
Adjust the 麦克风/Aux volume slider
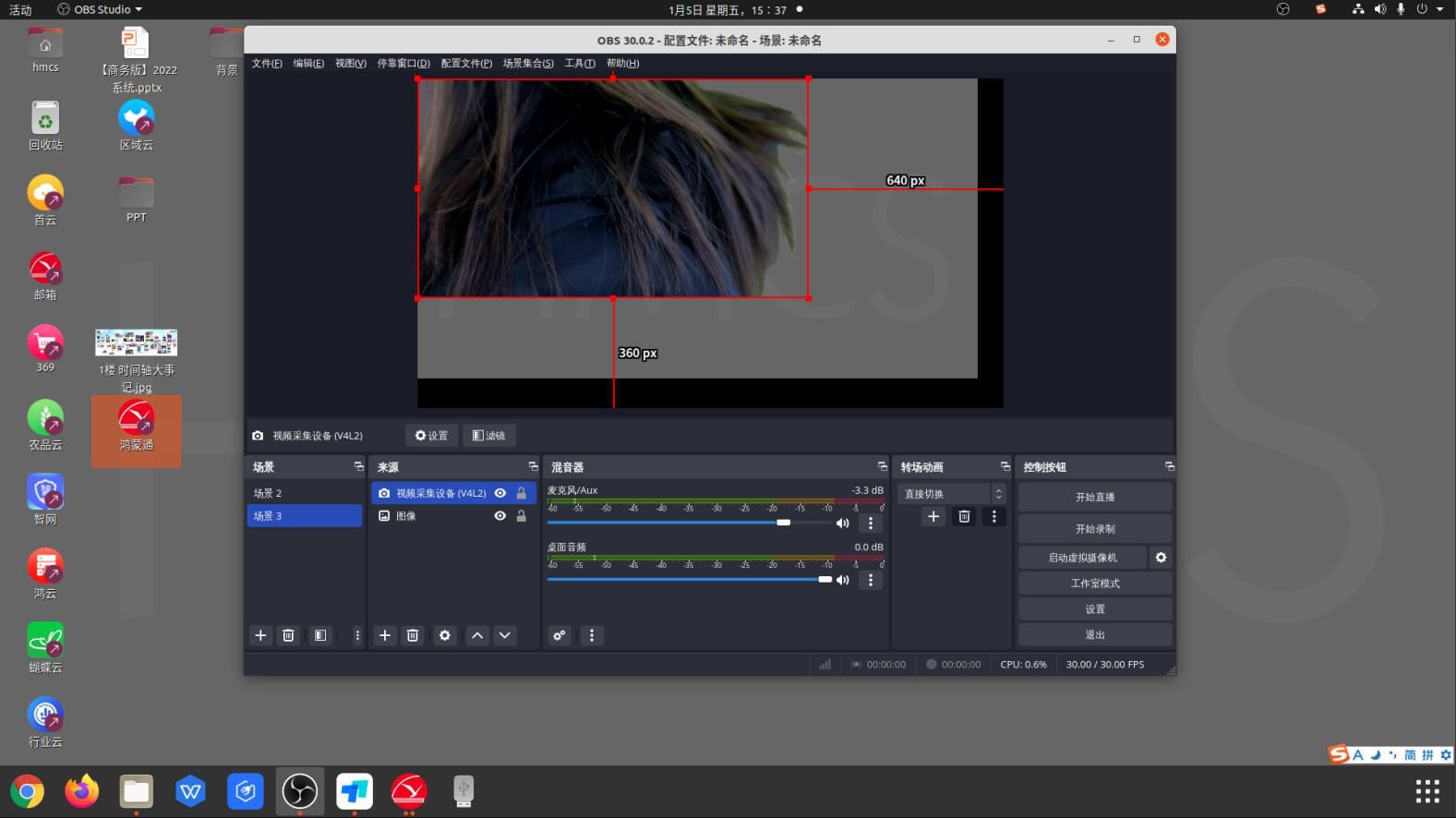click(x=783, y=523)
